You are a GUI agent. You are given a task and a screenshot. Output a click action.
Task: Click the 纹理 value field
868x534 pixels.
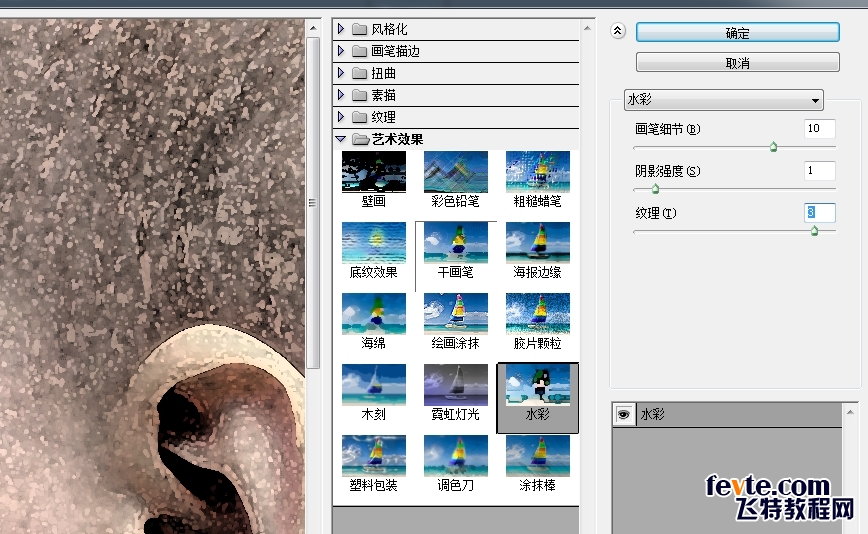819,212
